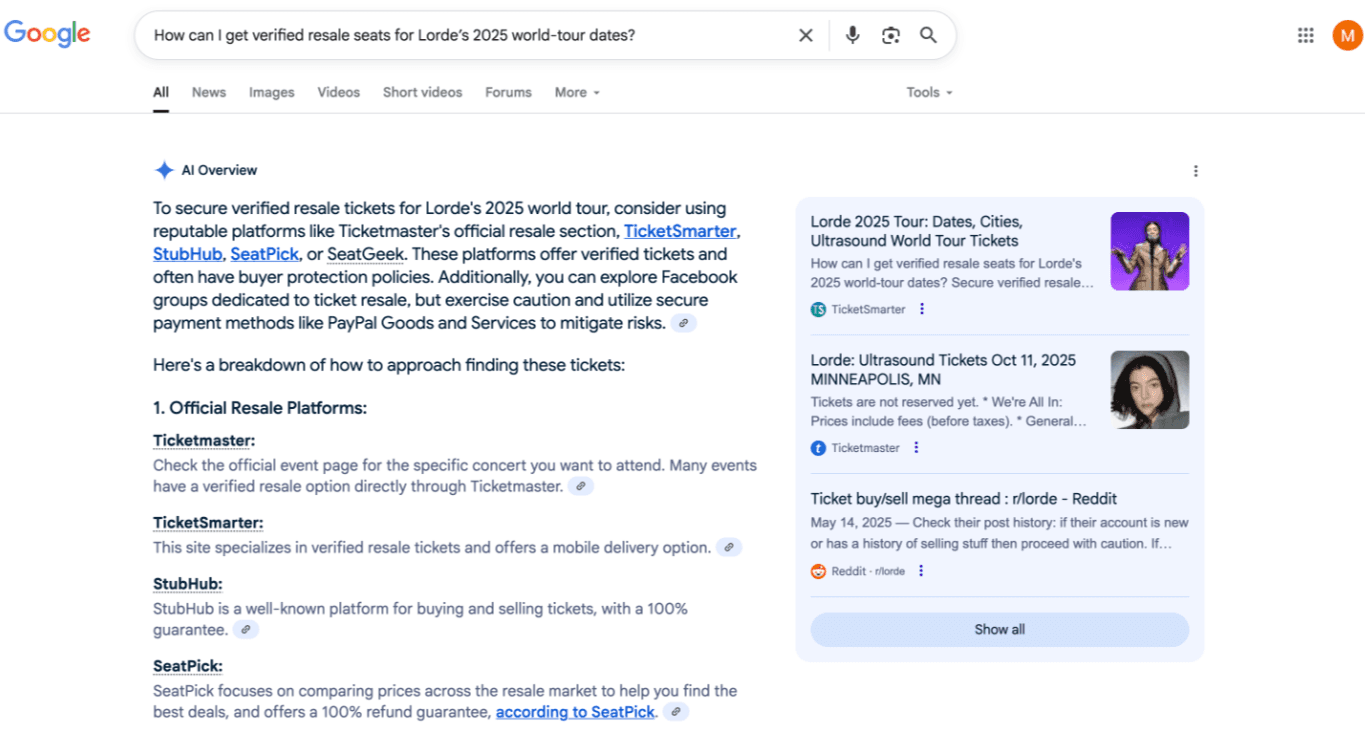Click source link chip in StubHub section
The height and width of the screenshot is (732, 1365).
point(246,629)
